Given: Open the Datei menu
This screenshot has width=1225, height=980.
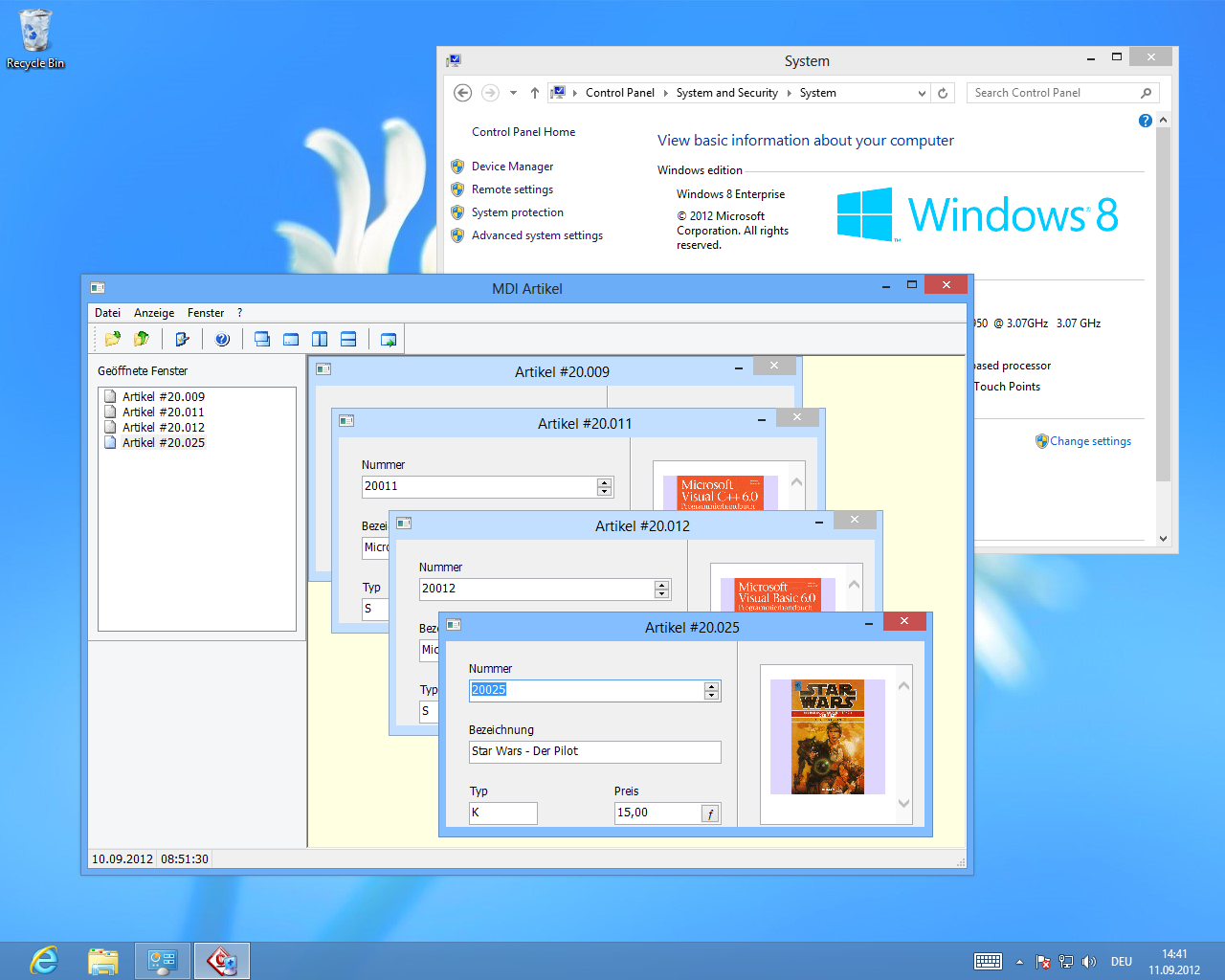Looking at the screenshot, I should point(107,313).
